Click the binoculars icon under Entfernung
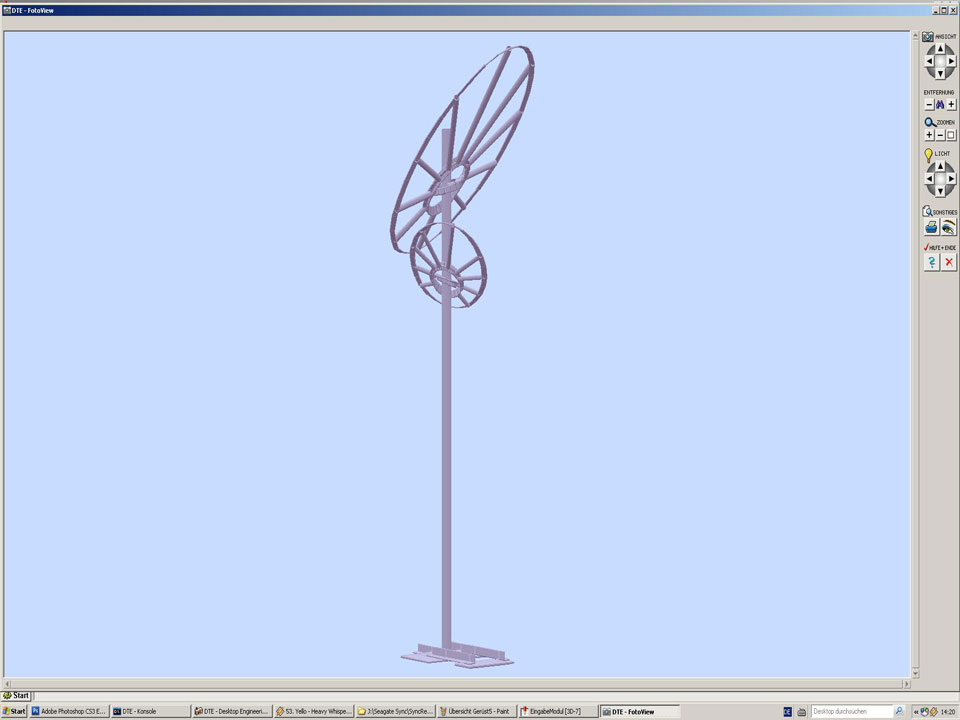The image size is (960, 720). pyautogui.click(x=940, y=105)
